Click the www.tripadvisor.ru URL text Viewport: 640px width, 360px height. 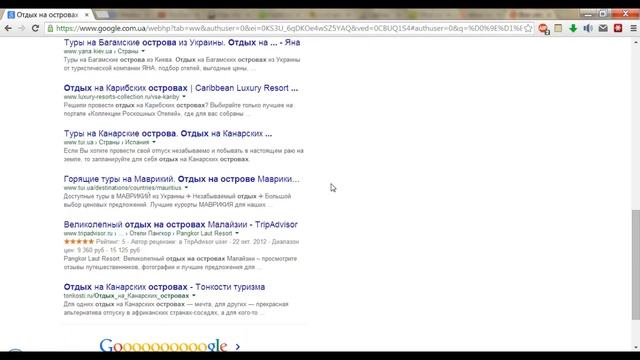88,233
